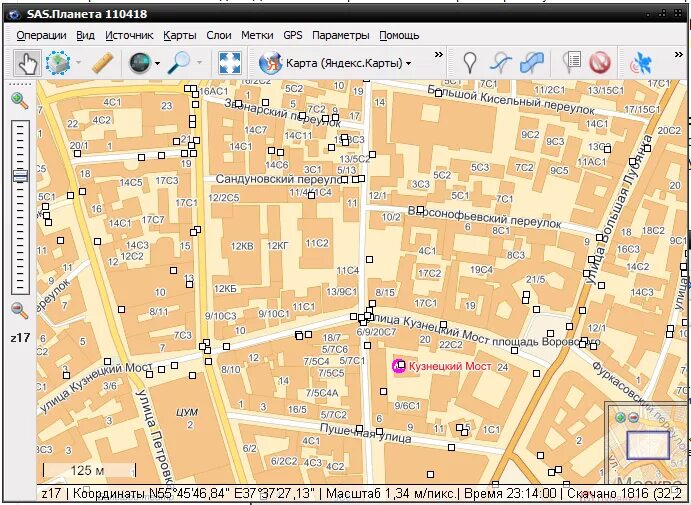691x505 pixels.
Task: Zoom out with the red minus magnifier
Action: pyautogui.click(x=20, y=310)
